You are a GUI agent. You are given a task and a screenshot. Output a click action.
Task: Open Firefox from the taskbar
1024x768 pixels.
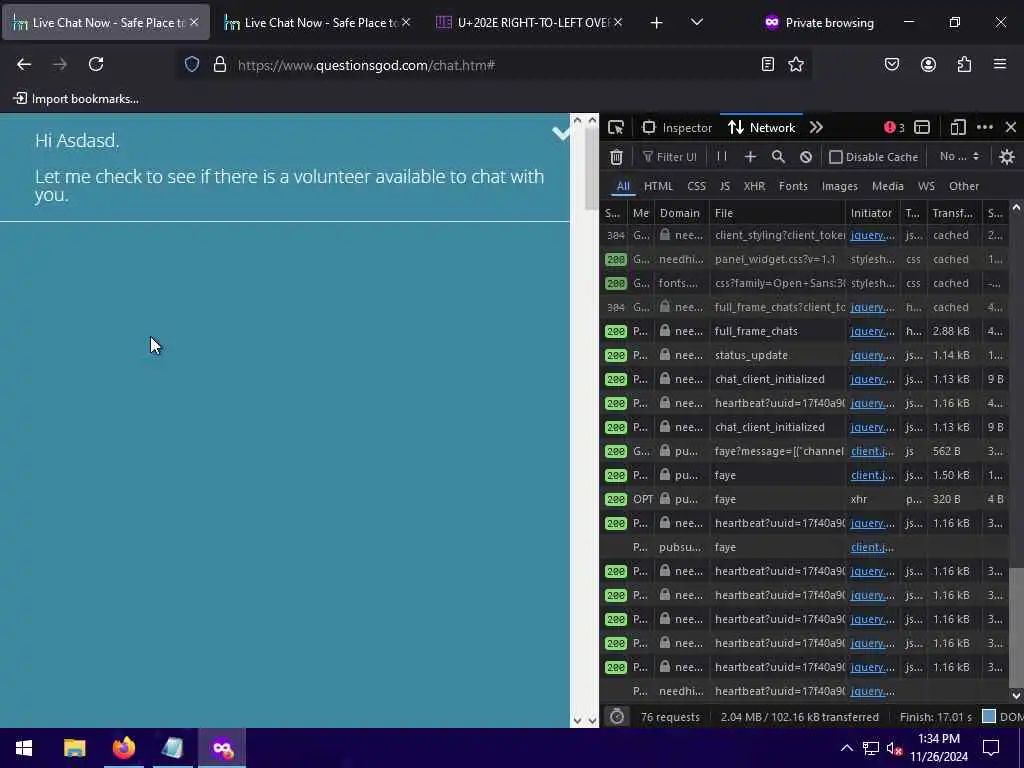[x=123, y=748]
